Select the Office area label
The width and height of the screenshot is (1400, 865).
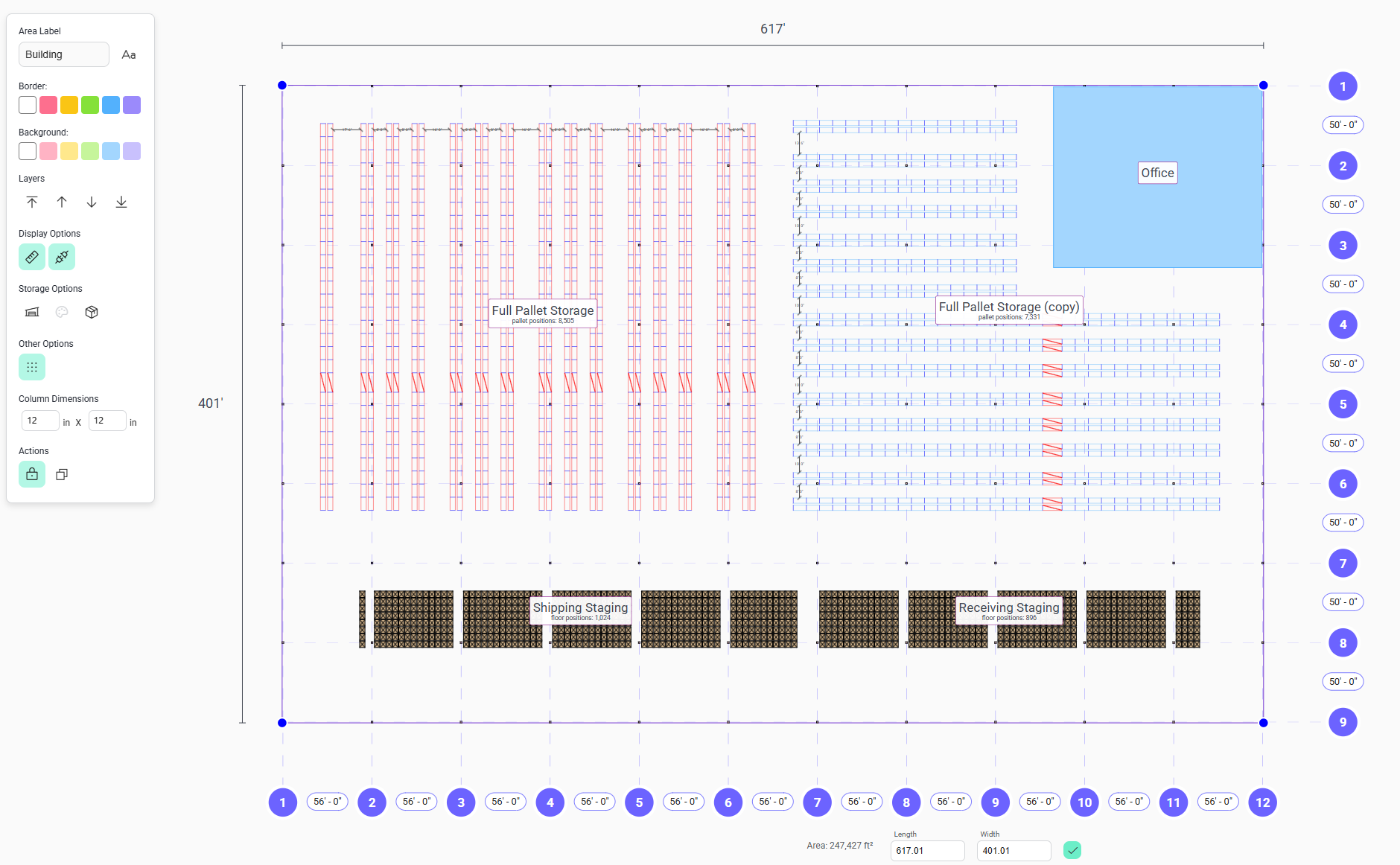[x=1157, y=173]
